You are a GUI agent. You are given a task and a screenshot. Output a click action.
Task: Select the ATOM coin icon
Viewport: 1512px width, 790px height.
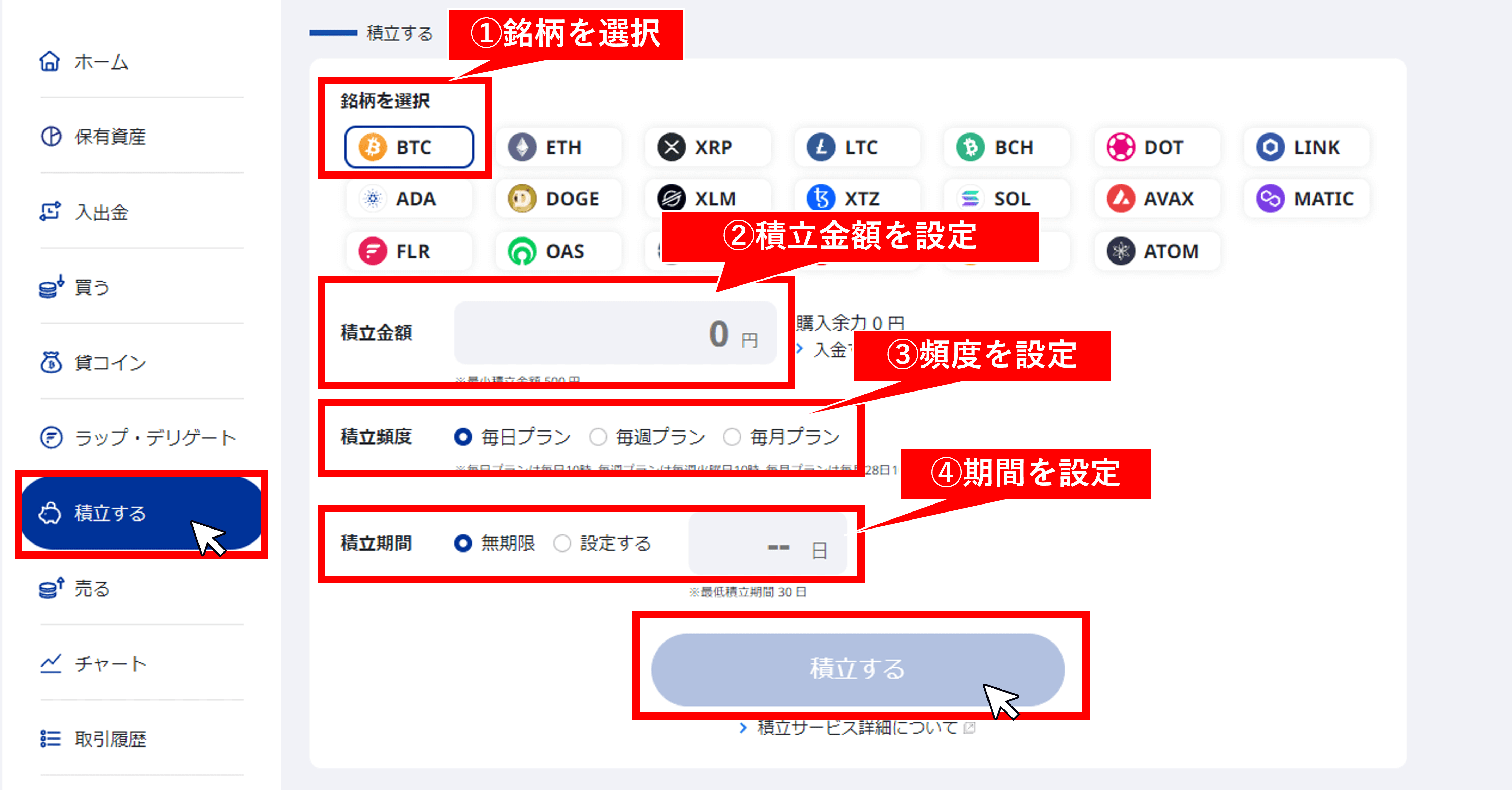1121,251
